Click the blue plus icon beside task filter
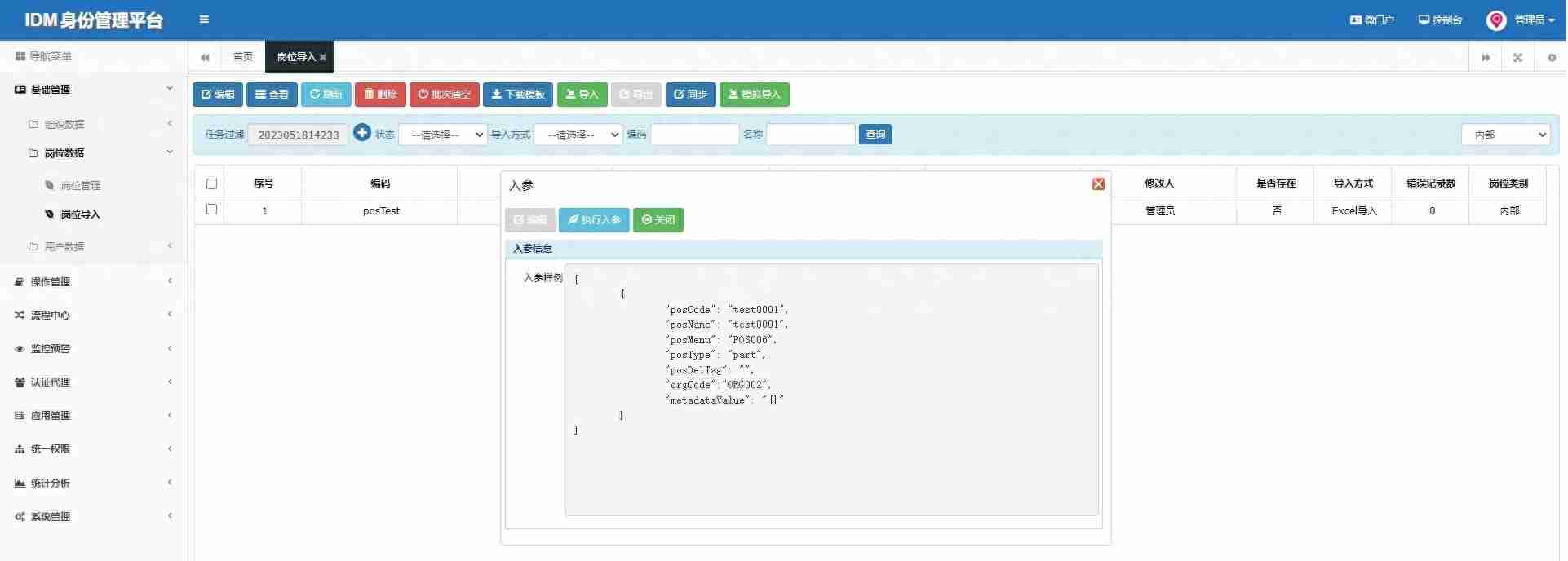The image size is (1568, 561). coord(362,132)
